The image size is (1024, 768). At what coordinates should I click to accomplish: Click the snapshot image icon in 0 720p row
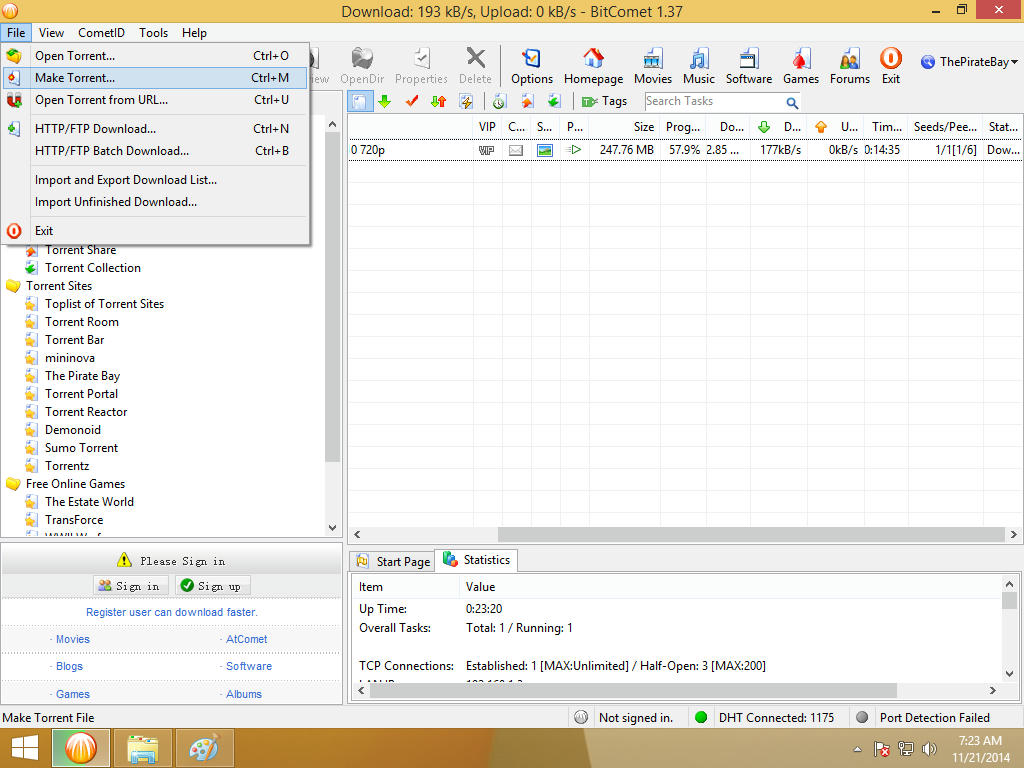point(545,150)
